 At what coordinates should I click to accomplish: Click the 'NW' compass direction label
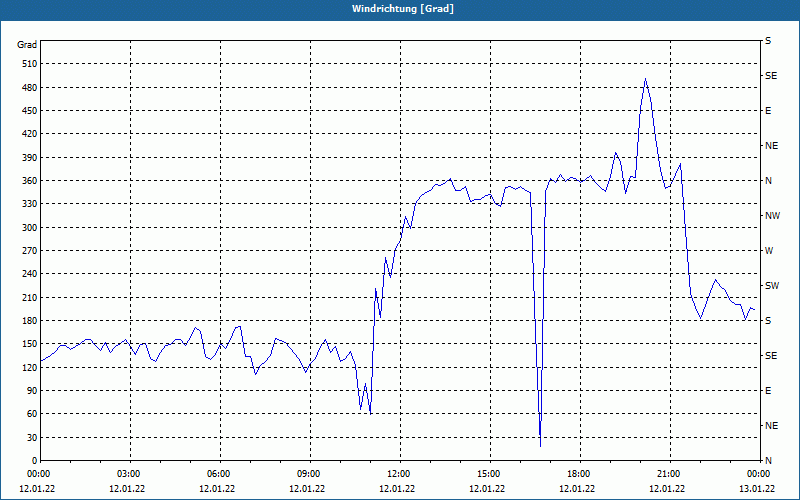(x=772, y=216)
